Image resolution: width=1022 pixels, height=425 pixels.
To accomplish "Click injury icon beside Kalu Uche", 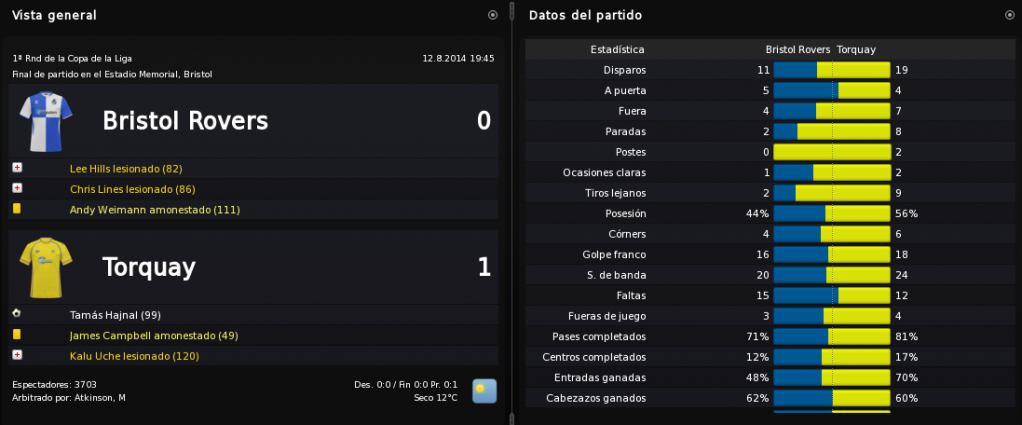I will [x=18, y=355].
